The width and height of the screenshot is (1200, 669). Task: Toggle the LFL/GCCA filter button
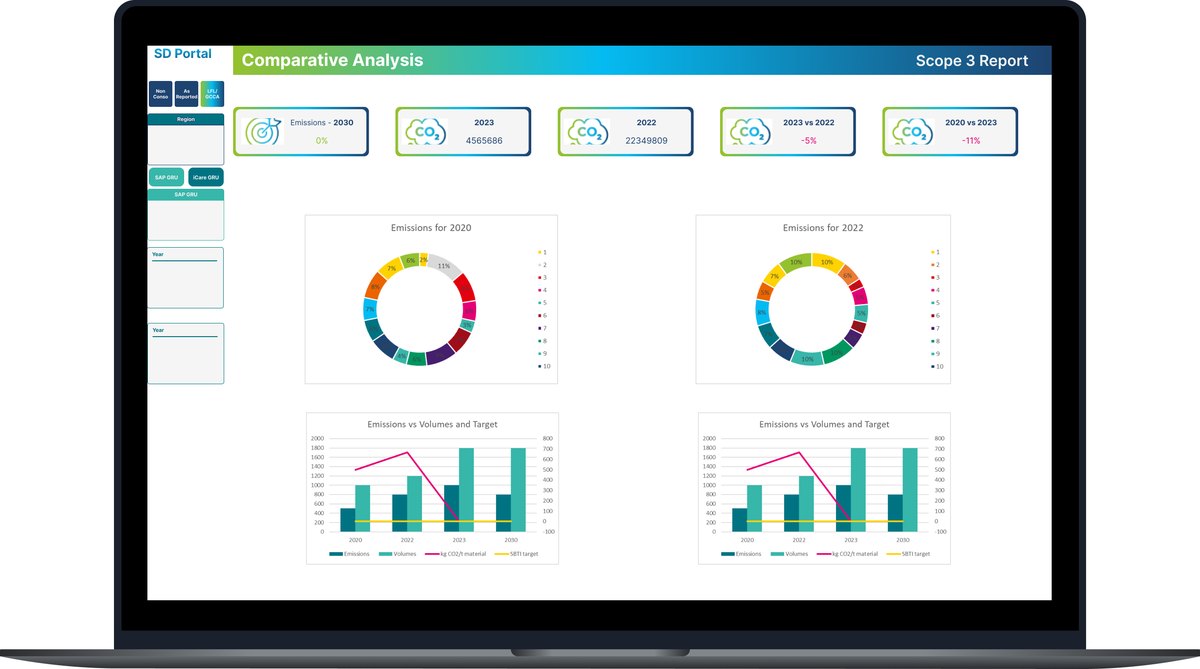[x=212, y=93]
